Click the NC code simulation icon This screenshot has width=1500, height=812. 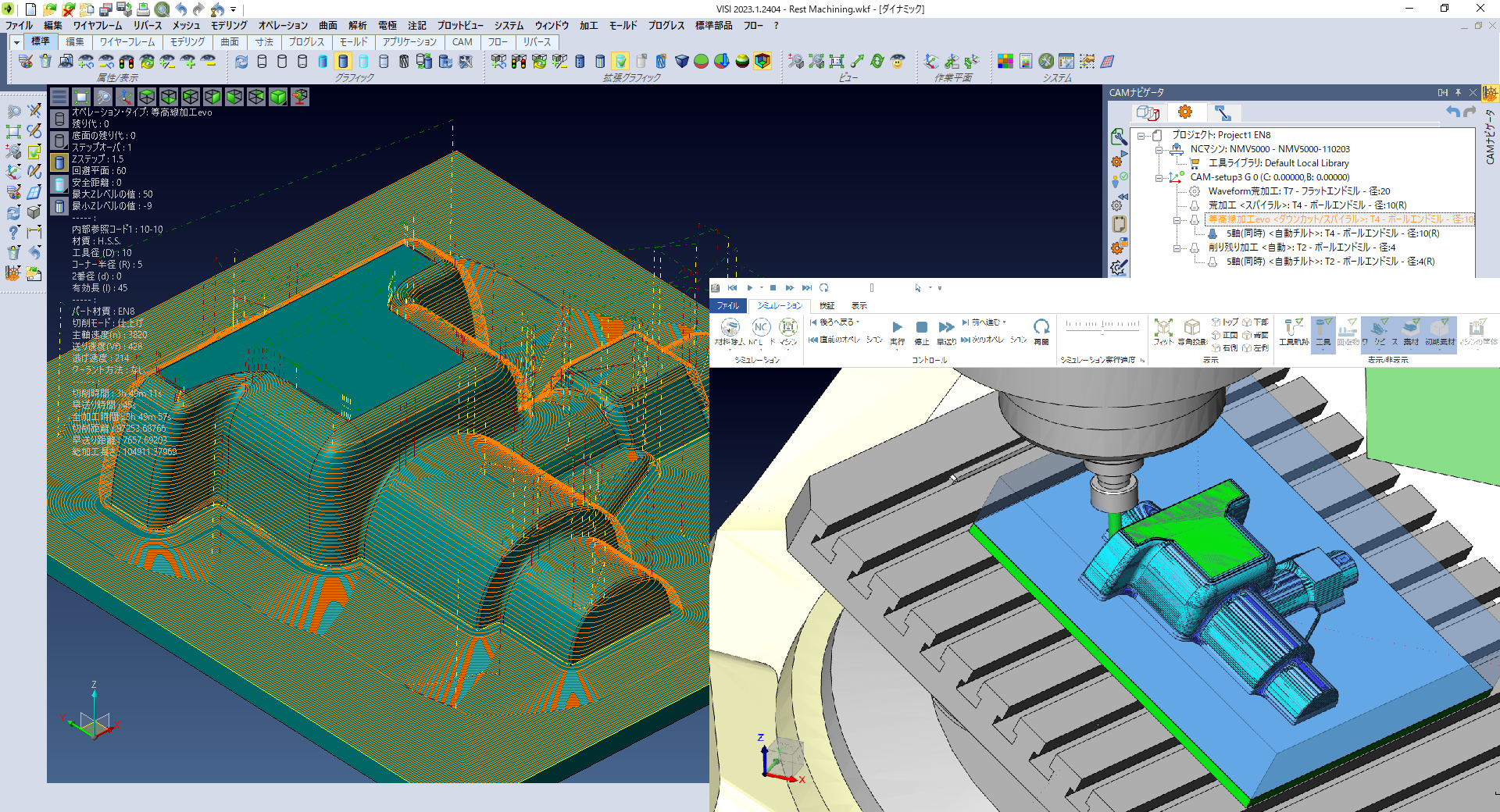point(760,332)
